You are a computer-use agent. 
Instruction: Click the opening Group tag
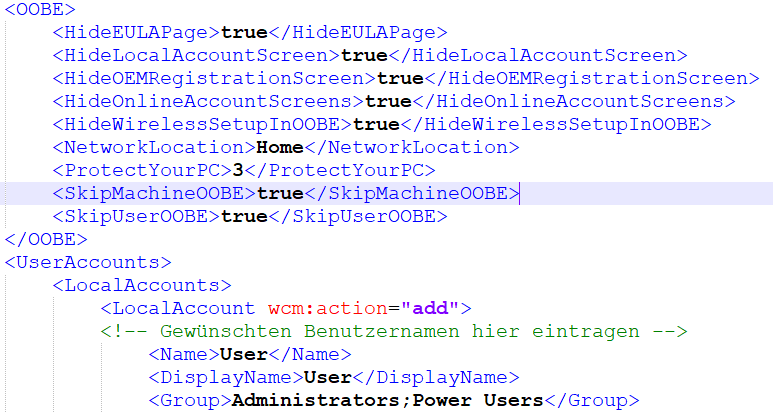tap(190, 400)
